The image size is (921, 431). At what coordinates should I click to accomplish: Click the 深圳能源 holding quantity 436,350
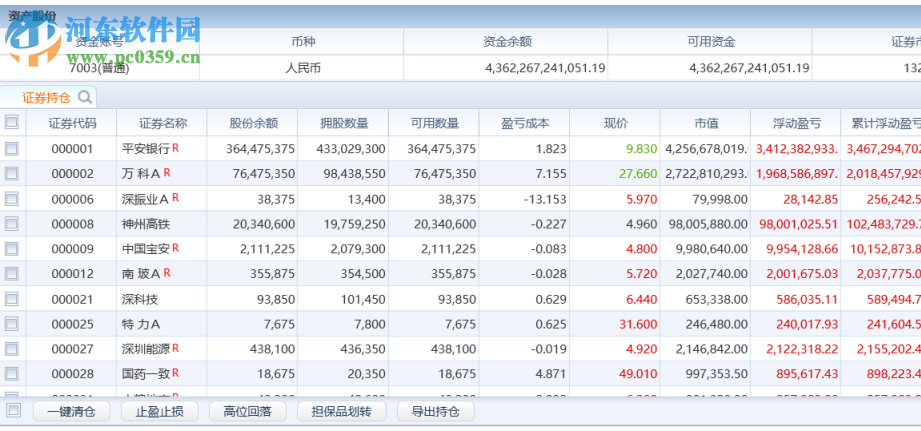pos(363,349)
